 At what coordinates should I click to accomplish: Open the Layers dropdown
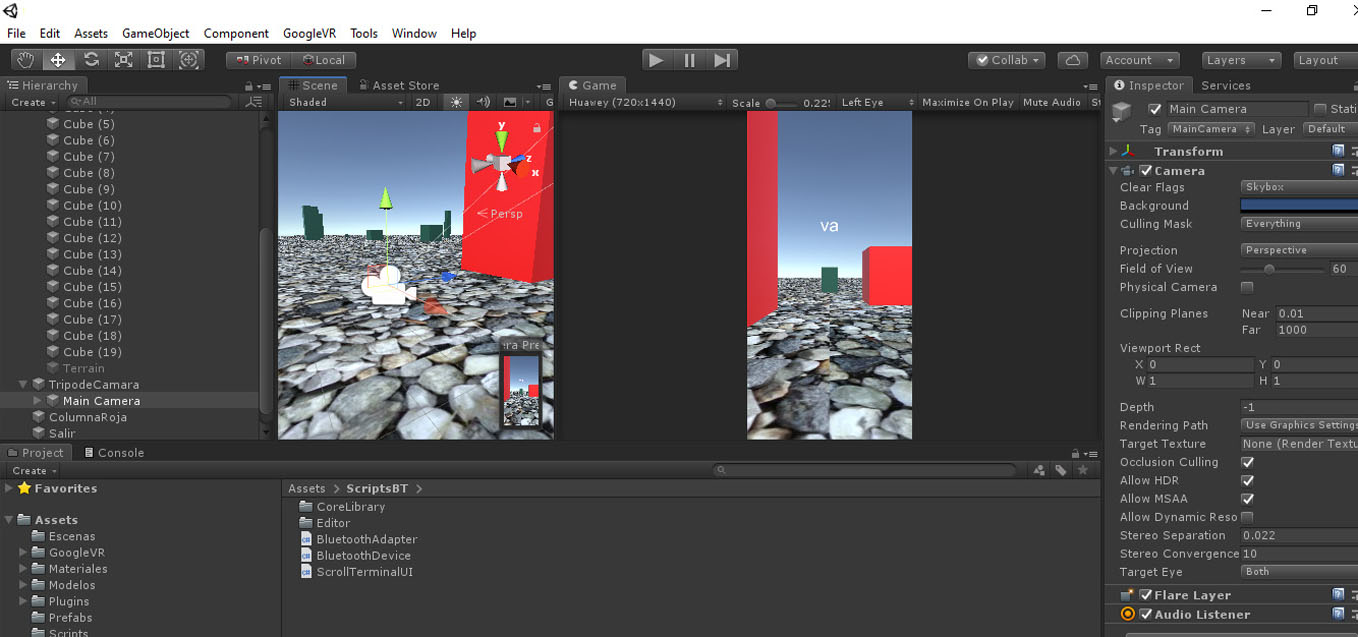(x=1240, y=60)
